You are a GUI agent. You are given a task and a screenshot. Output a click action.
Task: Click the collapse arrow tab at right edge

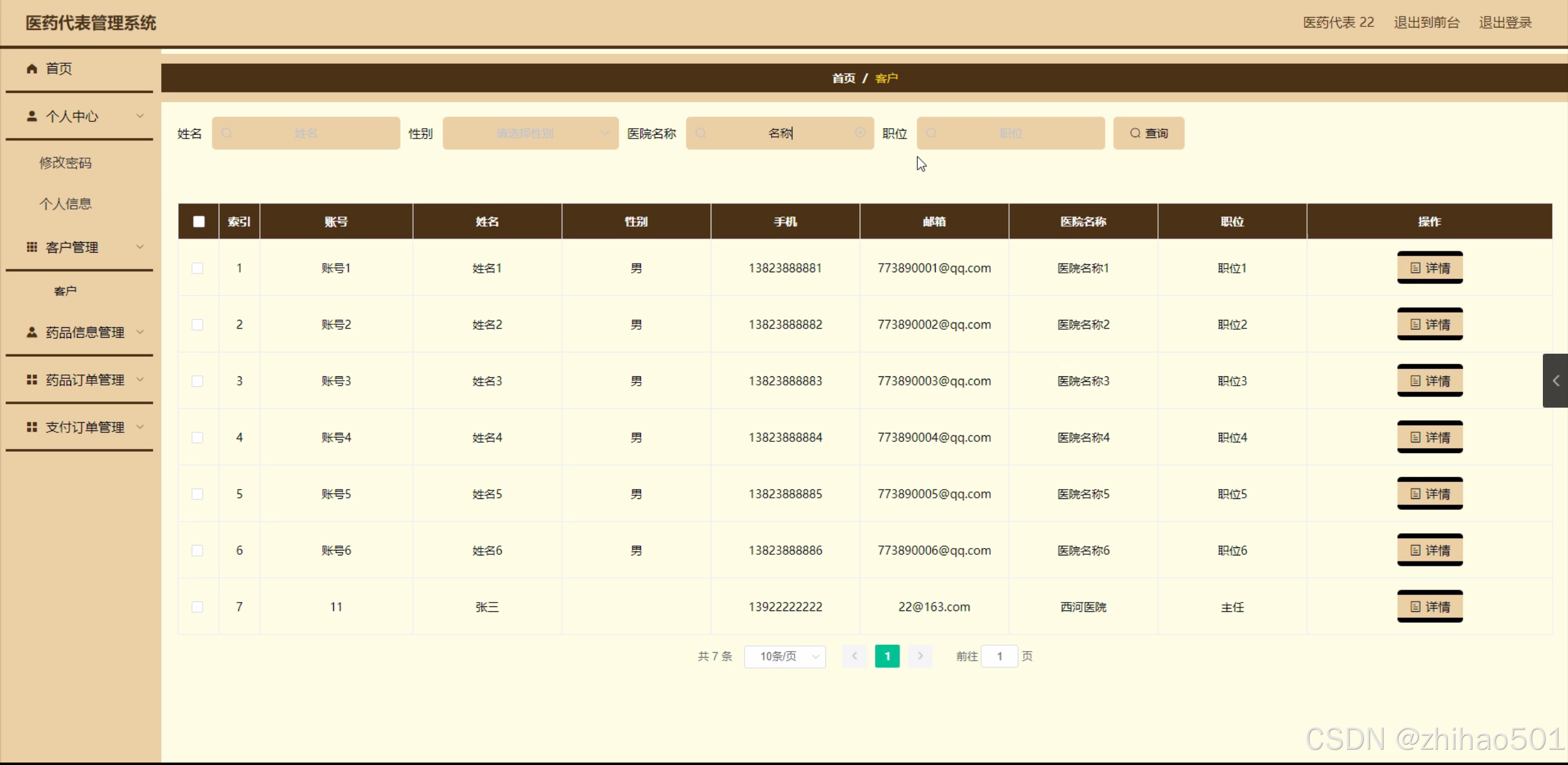(1555, 381)
